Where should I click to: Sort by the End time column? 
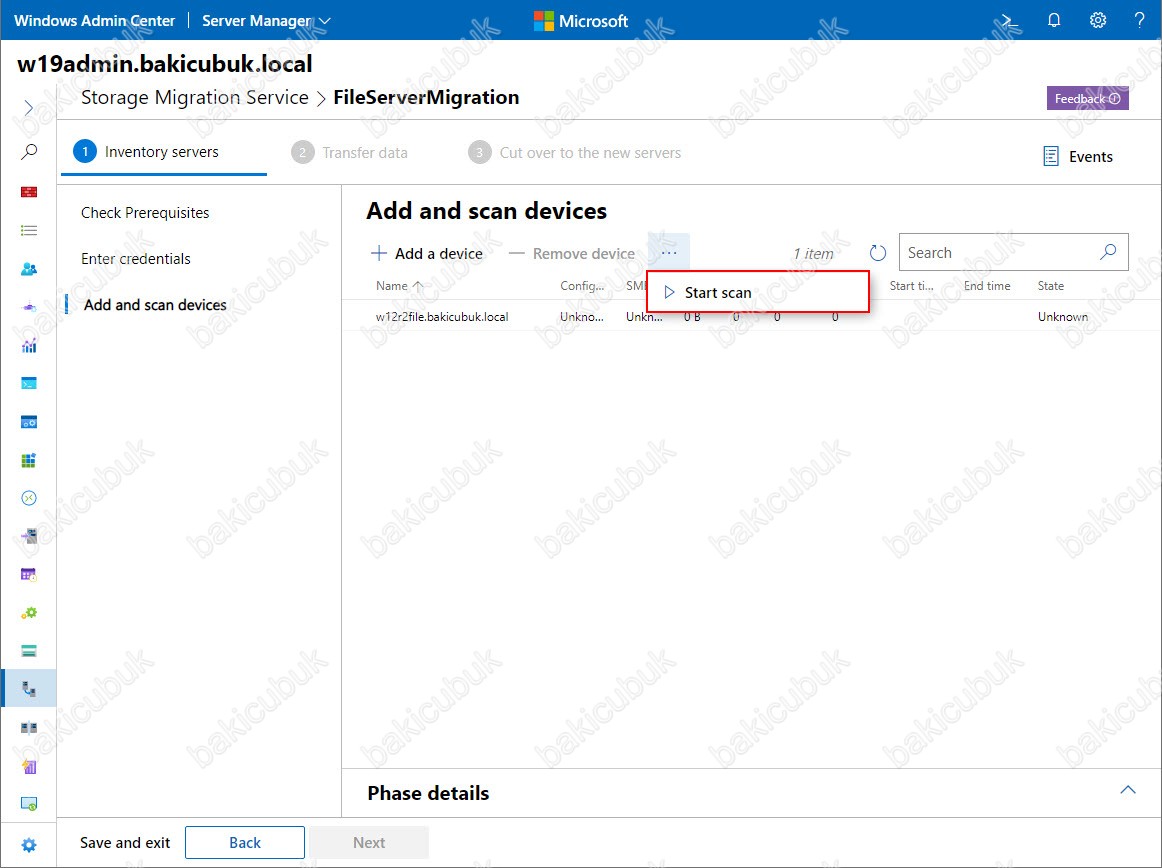click(986, 285)
